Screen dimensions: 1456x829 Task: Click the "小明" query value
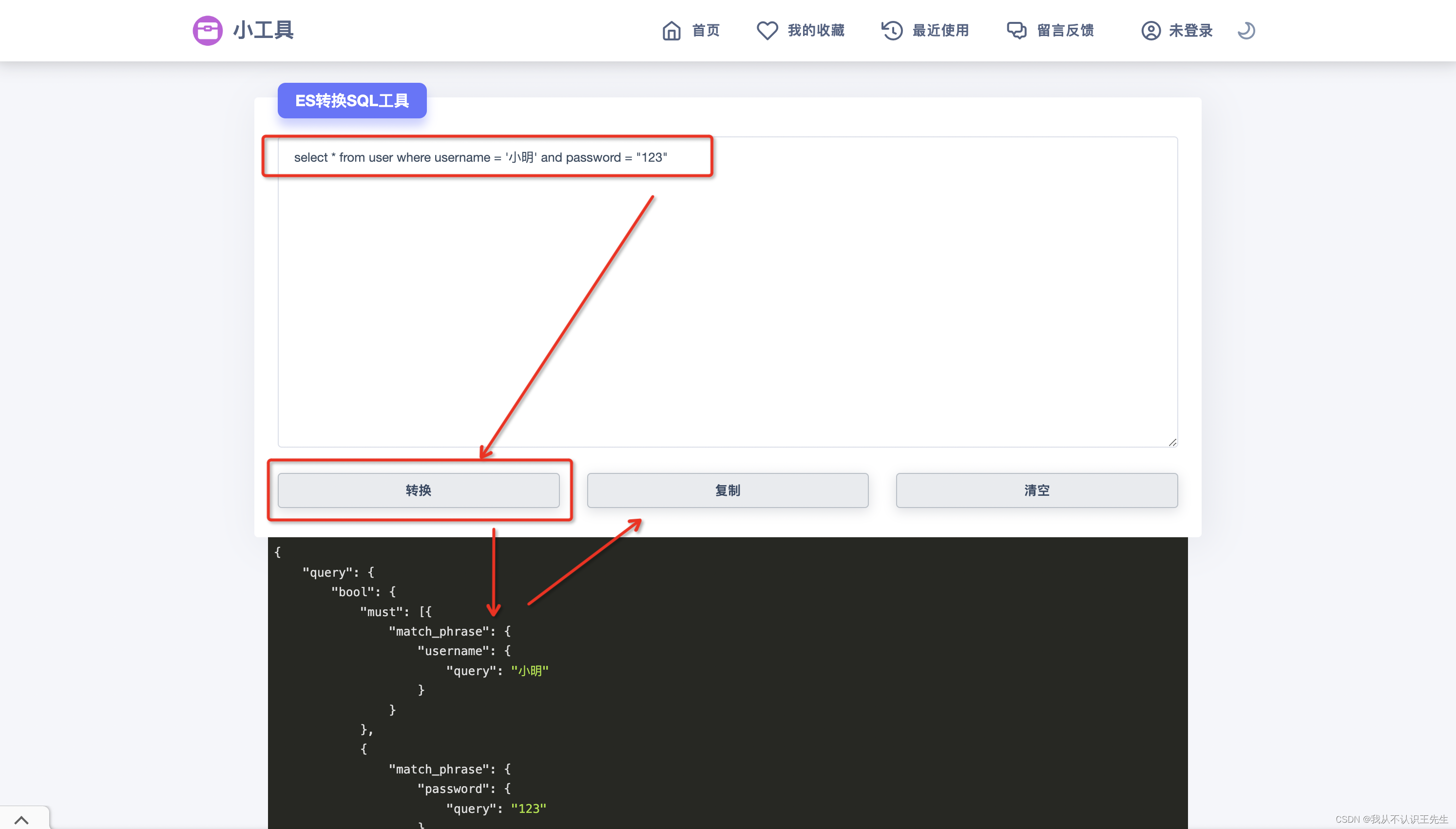(x=530, y=670)
